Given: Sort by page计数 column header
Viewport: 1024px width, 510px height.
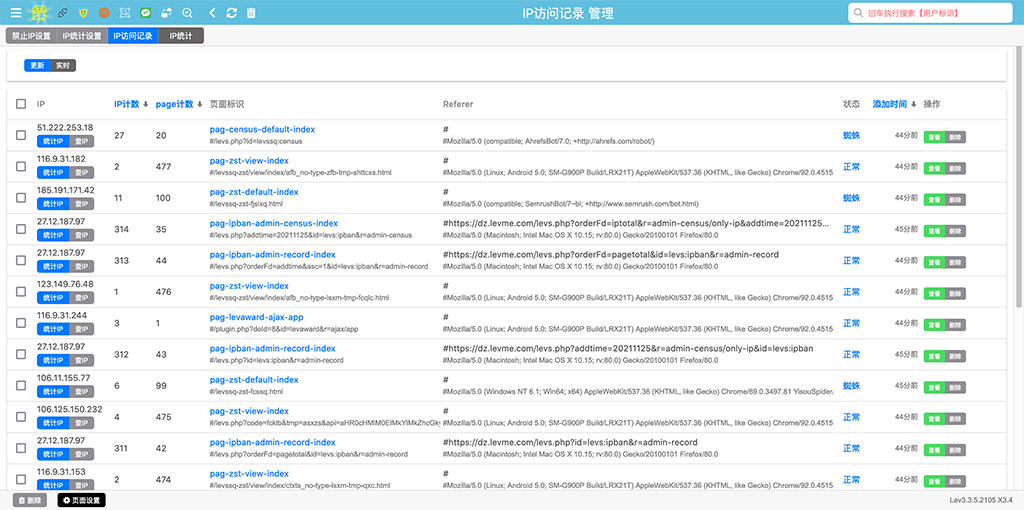Looking at the screenshot, I should point(174,104).
